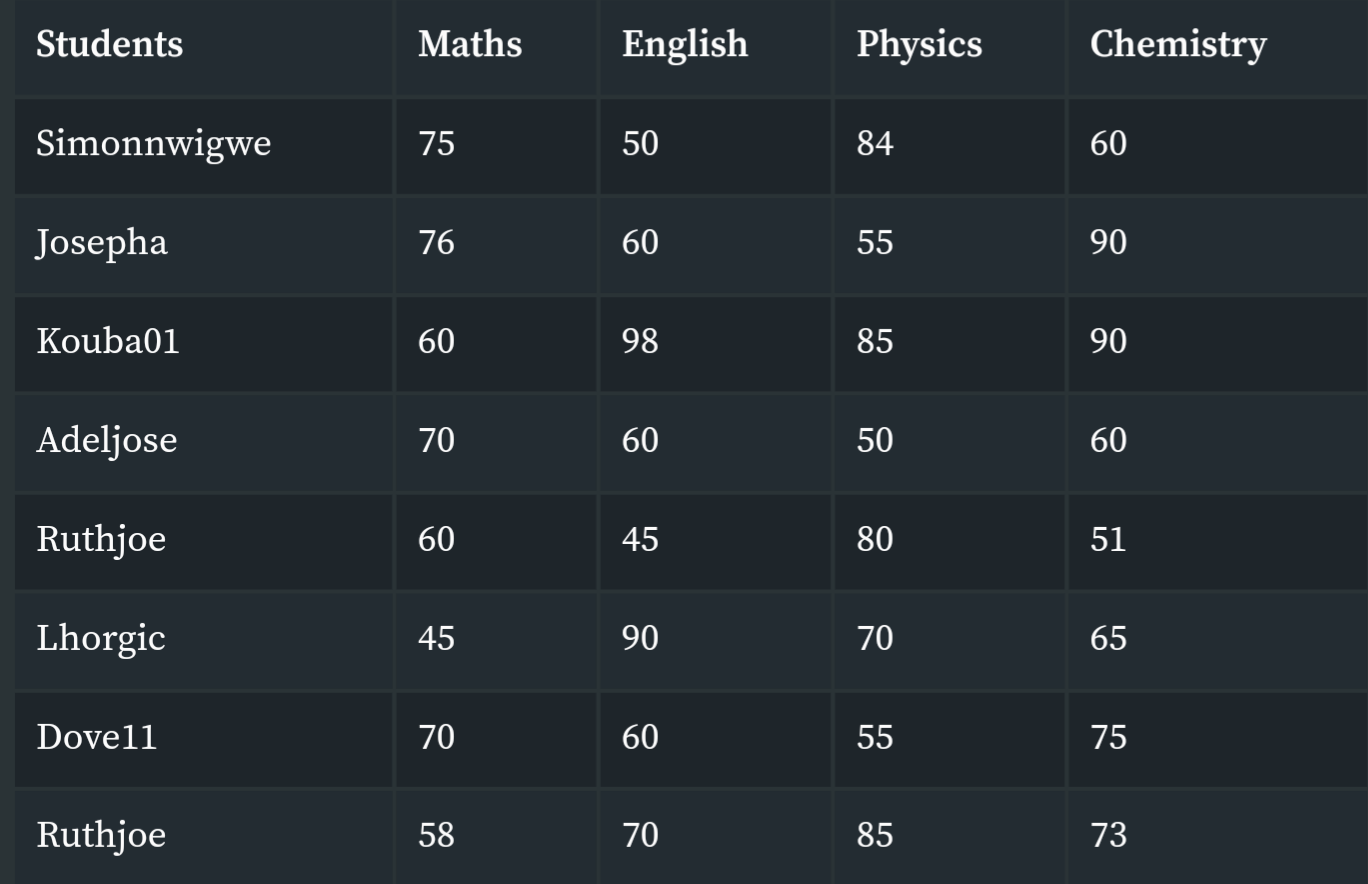Select the Kouba01 row name
Screen dimensions: 1368x884
(x=204, y=343)
